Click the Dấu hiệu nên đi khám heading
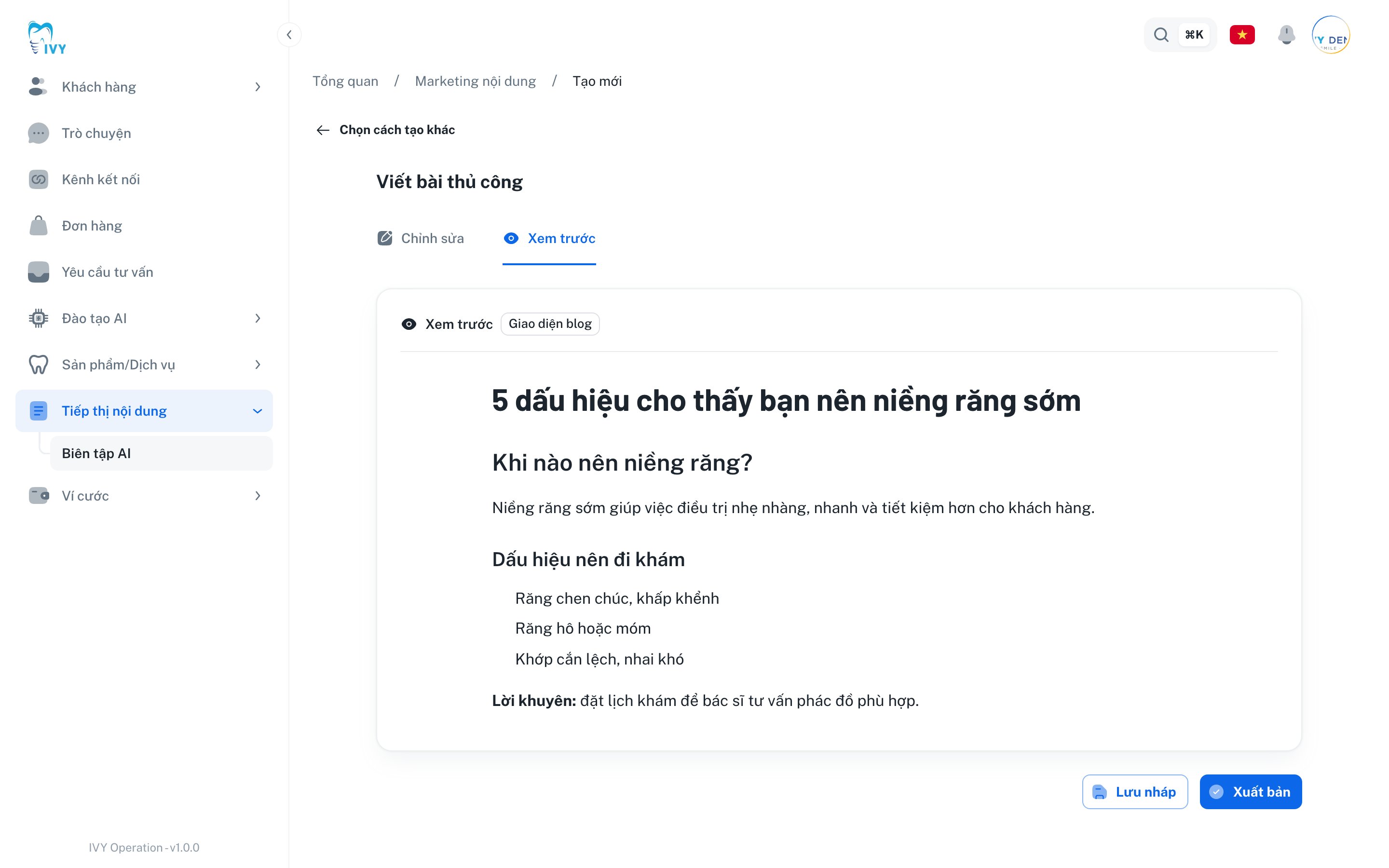 pos(588,559)
